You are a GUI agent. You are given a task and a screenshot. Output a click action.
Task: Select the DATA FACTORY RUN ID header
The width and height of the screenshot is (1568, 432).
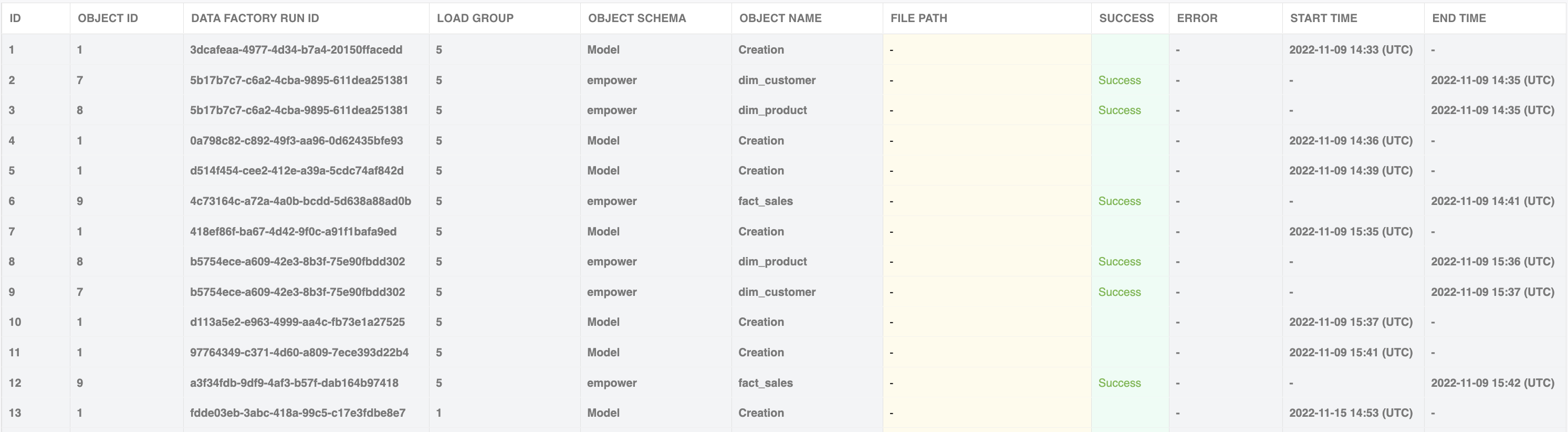tap(255, 18)
